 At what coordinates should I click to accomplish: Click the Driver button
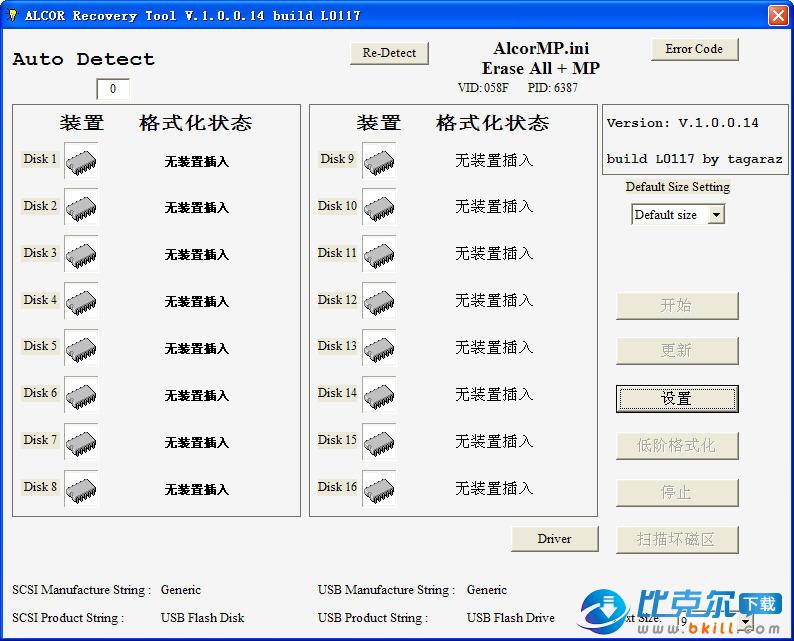pyautogui.click(x=554, y=539)
